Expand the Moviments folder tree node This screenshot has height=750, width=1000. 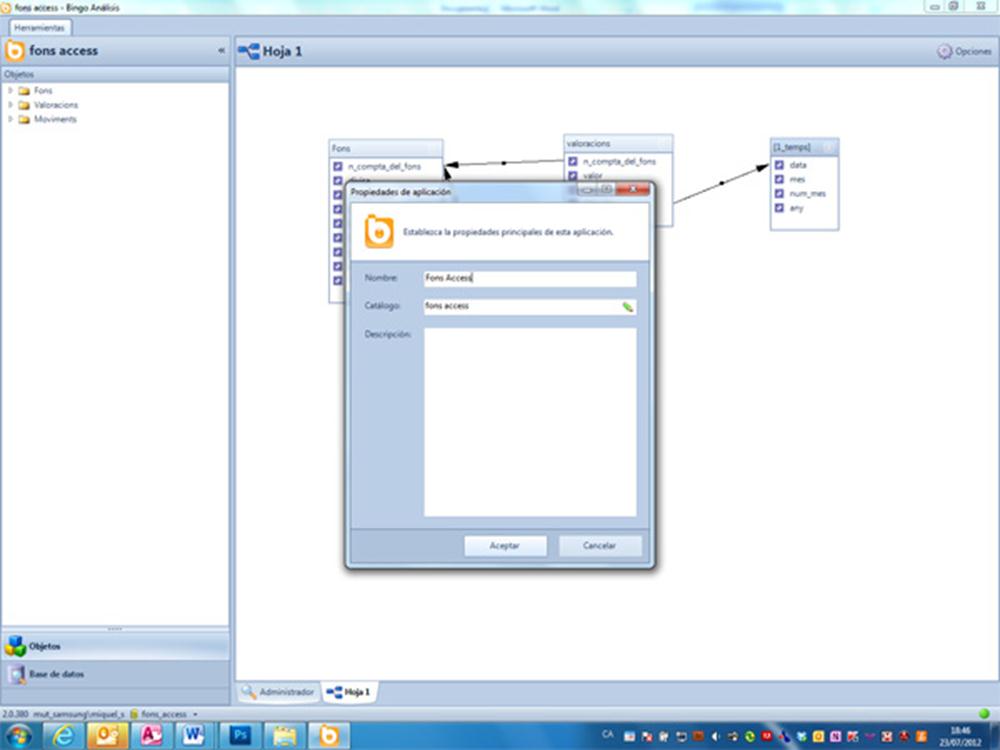point(11,119)
